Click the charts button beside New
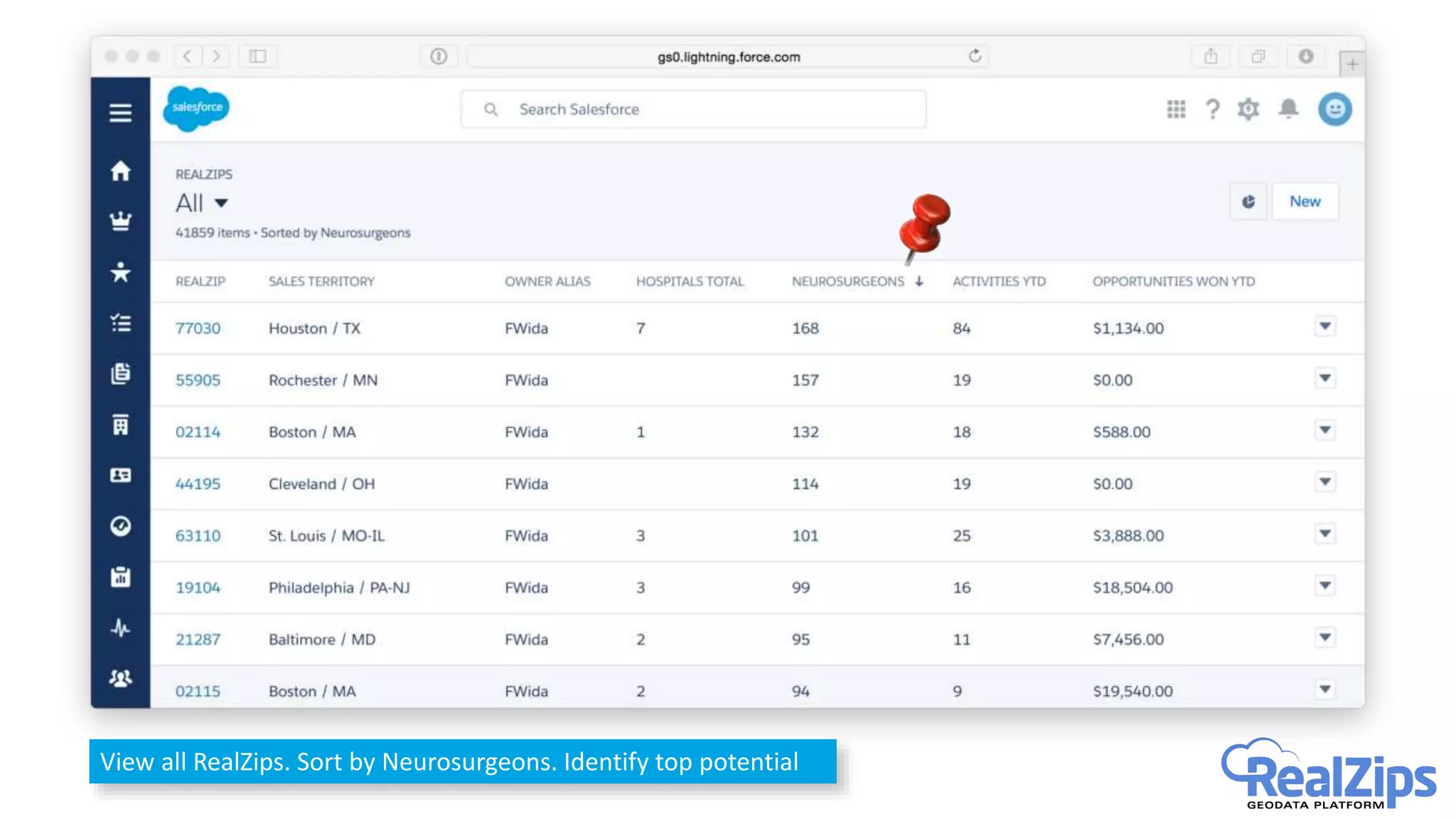 (x=1248, y=202)
